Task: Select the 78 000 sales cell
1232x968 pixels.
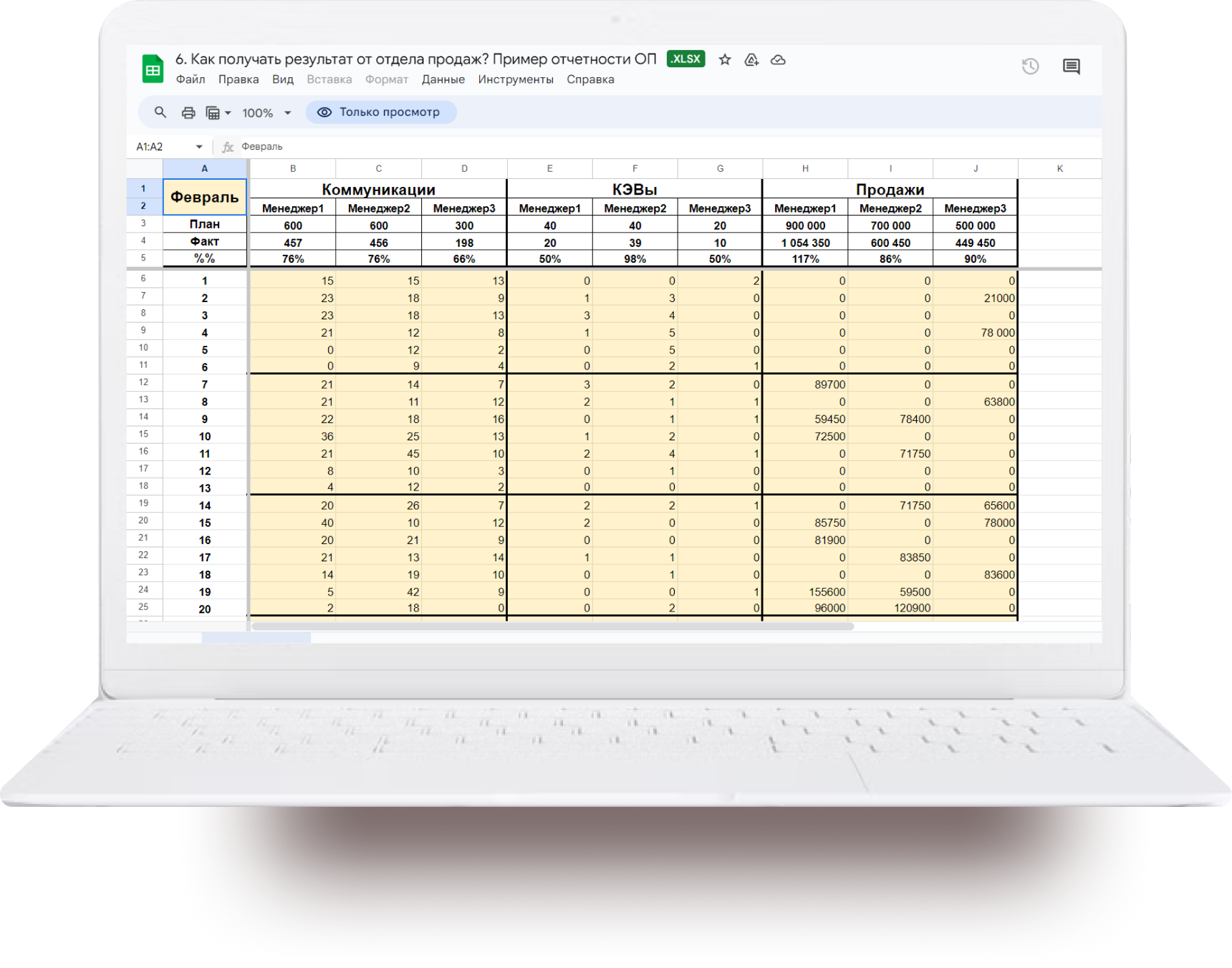Action: 976,333
